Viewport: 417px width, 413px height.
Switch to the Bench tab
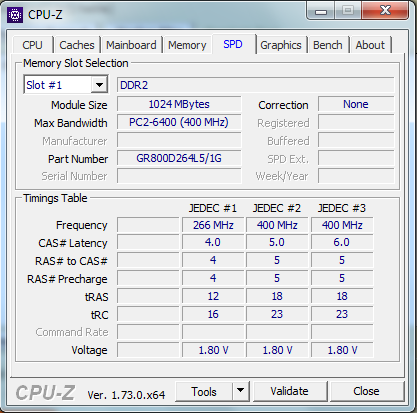(328, 45)
